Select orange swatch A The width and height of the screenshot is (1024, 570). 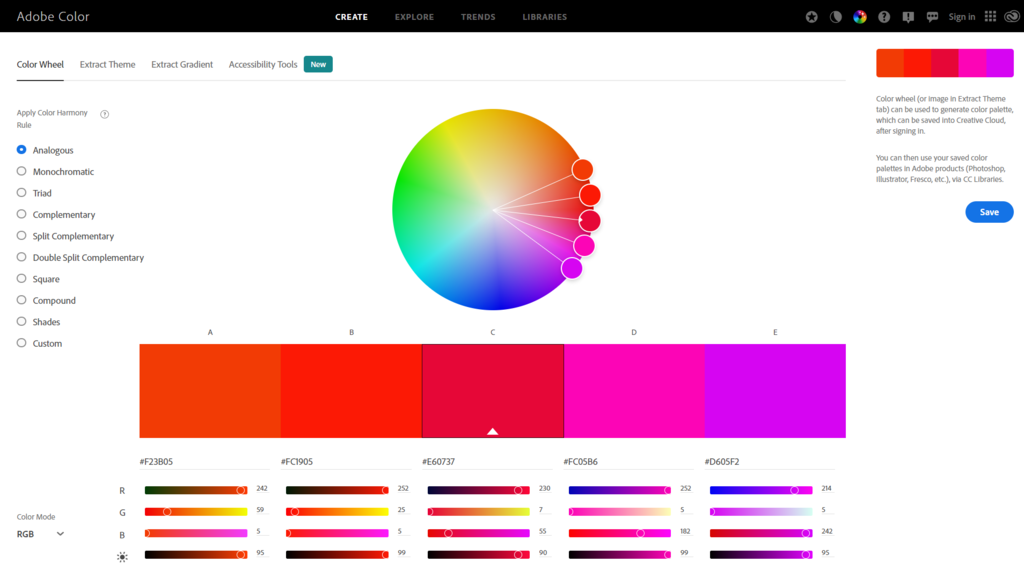pyautogui.click(x=210, y=391)
